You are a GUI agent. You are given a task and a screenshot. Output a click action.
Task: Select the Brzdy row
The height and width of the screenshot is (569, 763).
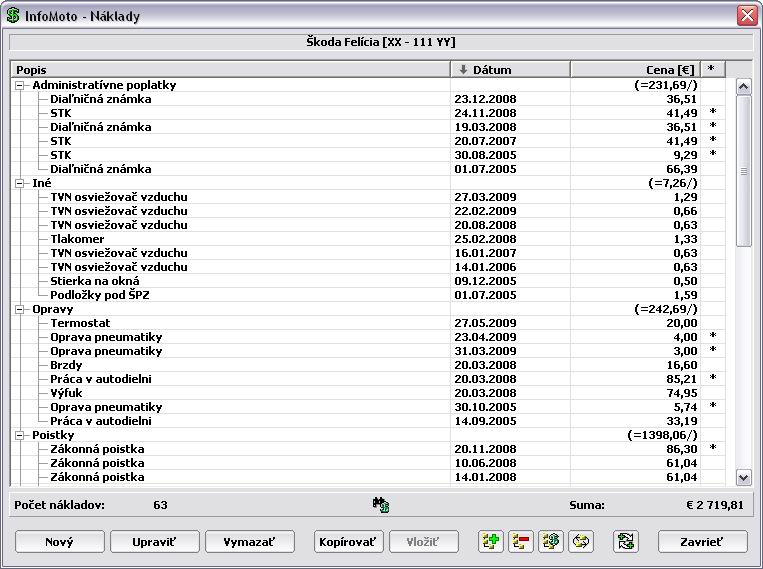coord(368,365)
